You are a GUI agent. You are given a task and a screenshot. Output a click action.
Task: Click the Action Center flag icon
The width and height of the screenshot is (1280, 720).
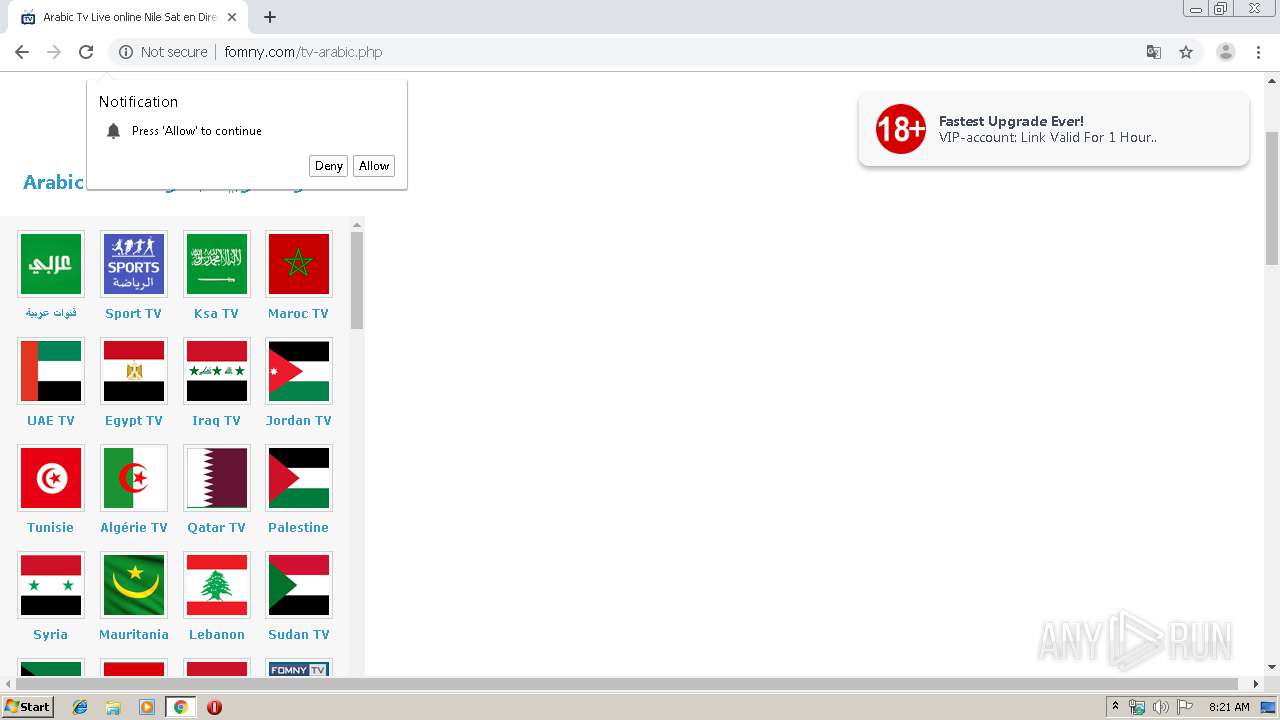tap(1185, 707)
